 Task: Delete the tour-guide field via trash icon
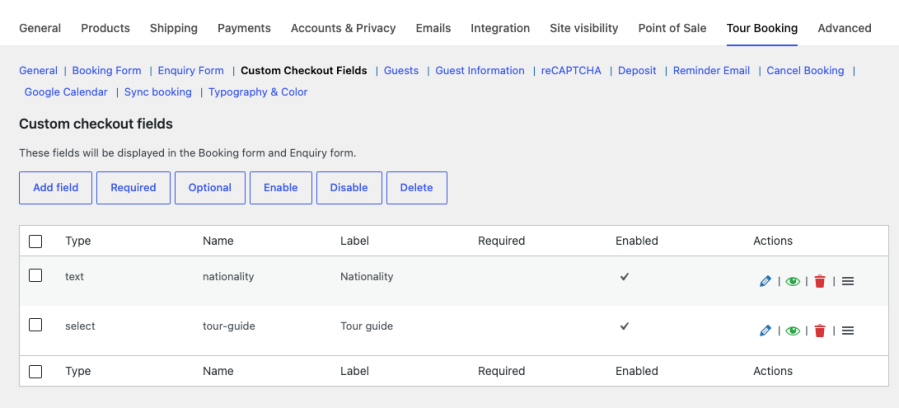pyautogui.click(x=819, y=331)
